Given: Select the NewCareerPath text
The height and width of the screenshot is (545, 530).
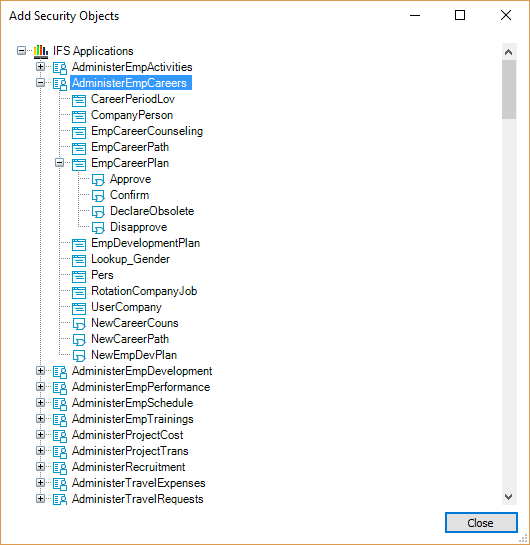Looking at the screenshot, I should click(x=130, y=339).
